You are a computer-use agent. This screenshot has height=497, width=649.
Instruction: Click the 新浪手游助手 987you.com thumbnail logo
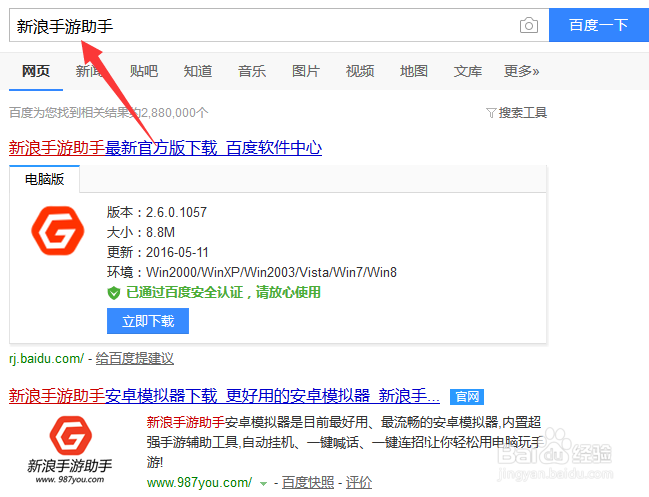[x=70, y=450]
